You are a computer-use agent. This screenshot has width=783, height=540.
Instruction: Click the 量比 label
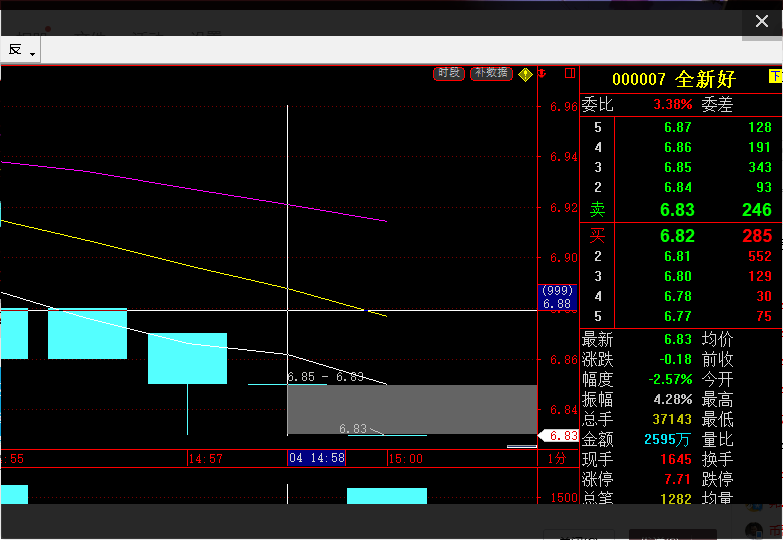point(717,440)
